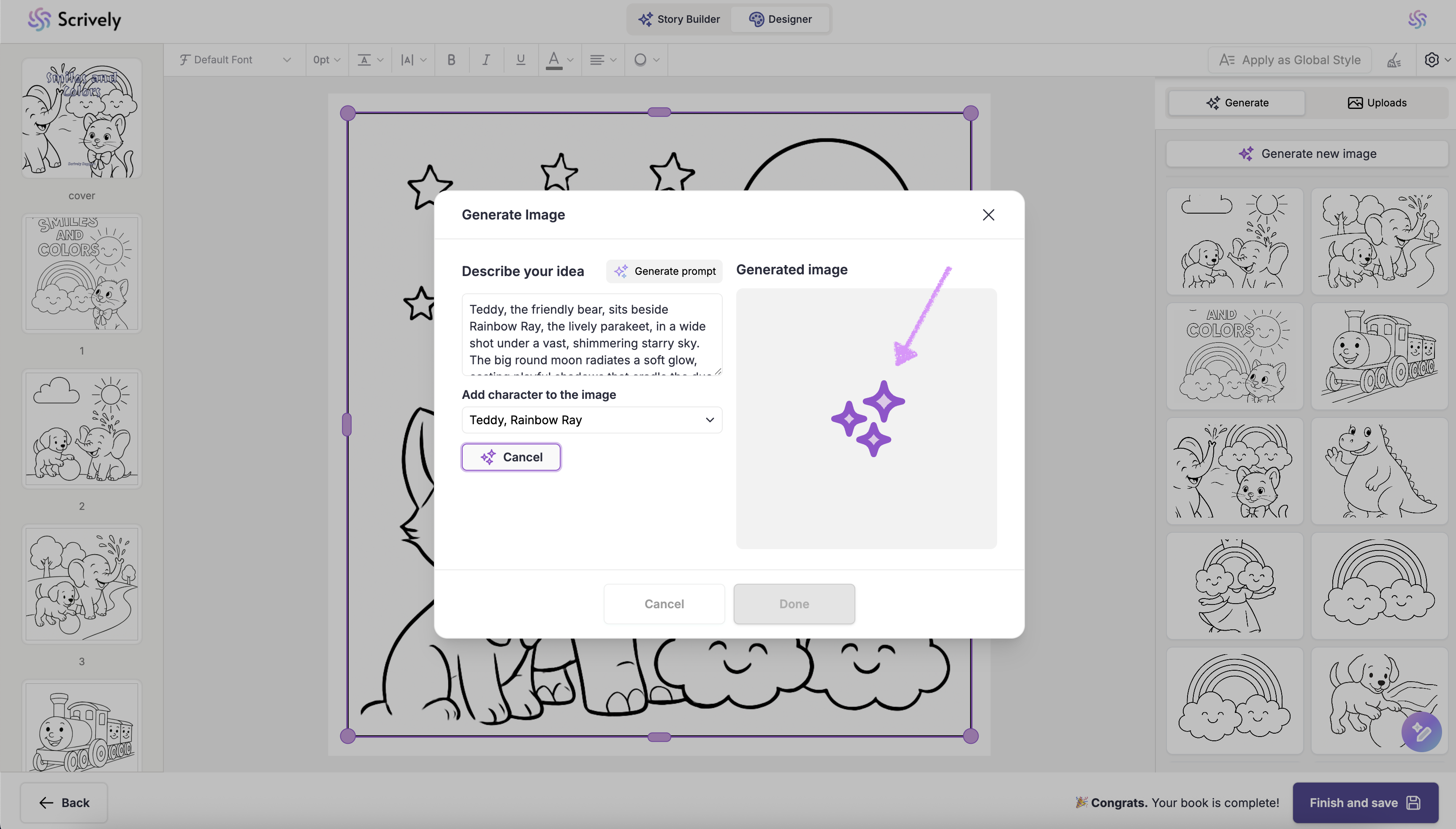The width and height of the screenshot is (1456, 829).
Task: Close the Generate Image dialog
Action: (x=989, y=215)
